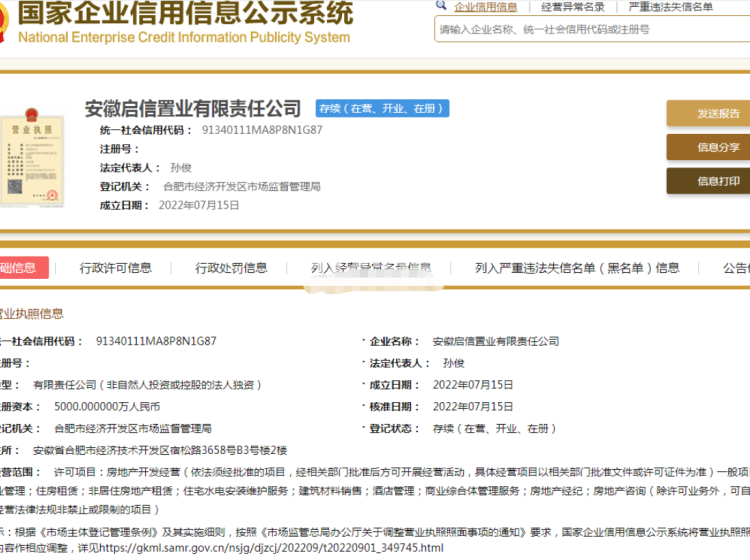Image resolution: width=750 pixels, height=560 pixels.
Task: Click the 国家企业信用信息公示系统 site title
Action: tap(186, 14)
